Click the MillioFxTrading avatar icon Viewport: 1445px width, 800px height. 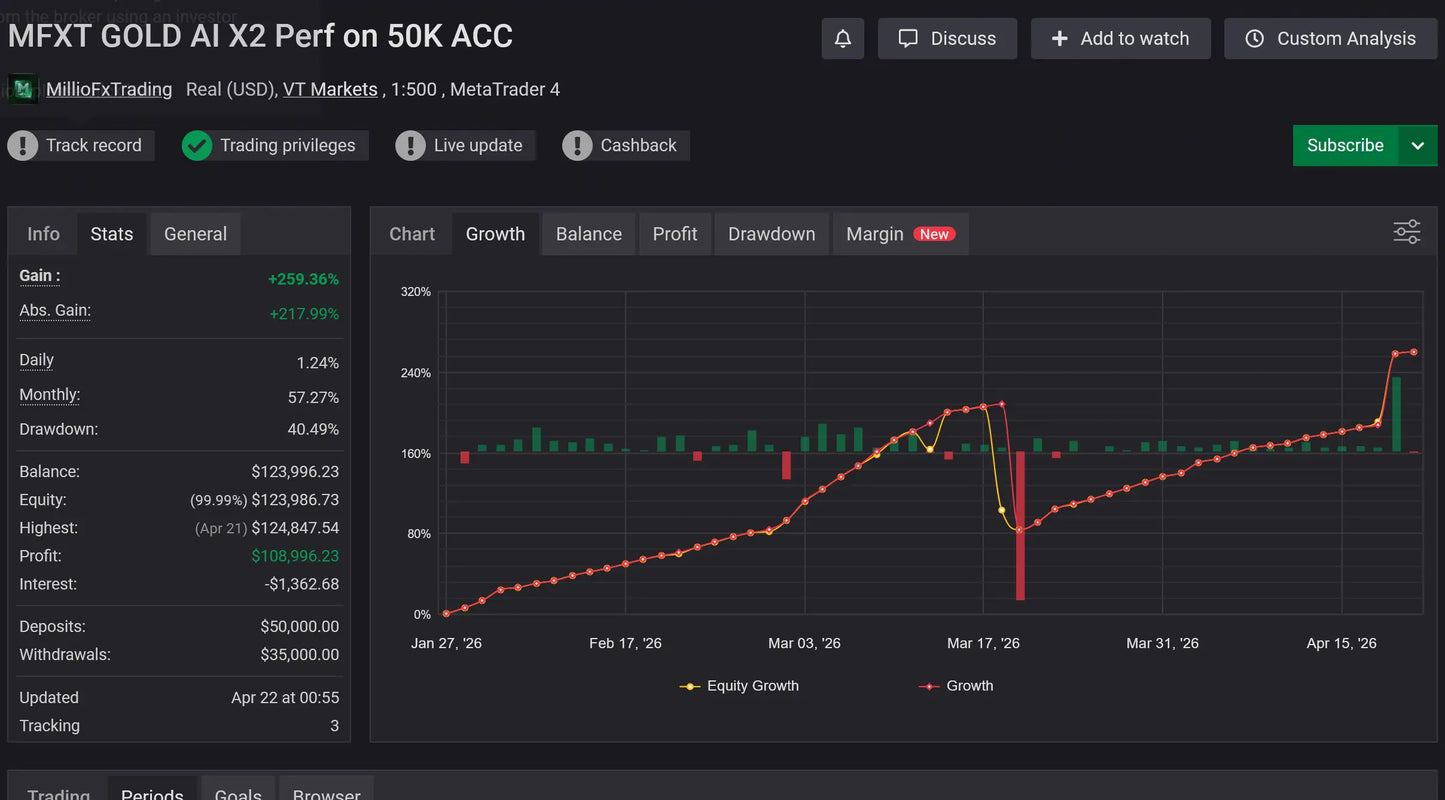[x=22, y=89]
